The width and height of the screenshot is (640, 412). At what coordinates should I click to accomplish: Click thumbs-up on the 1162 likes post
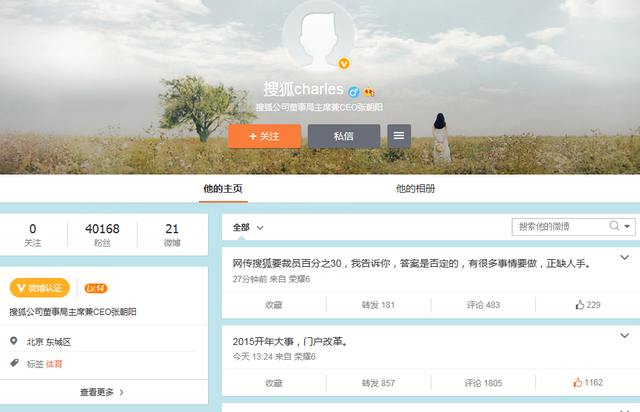587,382
